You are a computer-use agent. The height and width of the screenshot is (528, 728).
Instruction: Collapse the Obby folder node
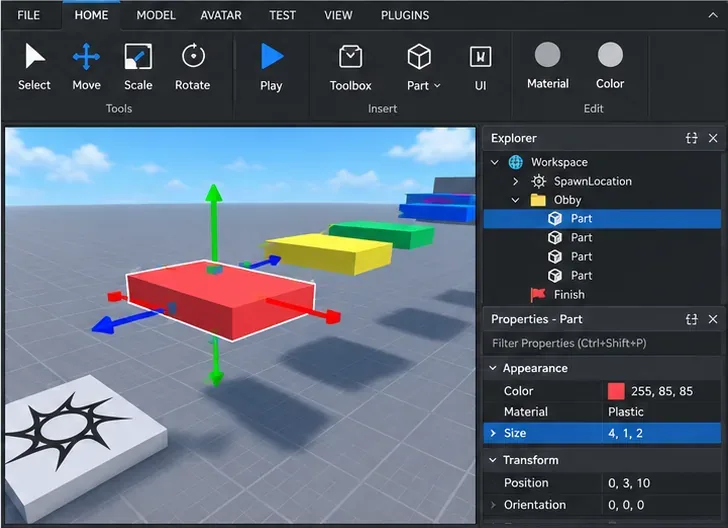pyautogui.click(x=515, y=200)
